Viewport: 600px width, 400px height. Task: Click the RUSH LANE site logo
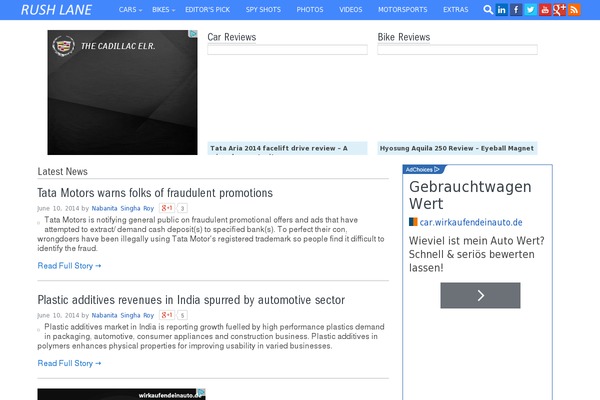click(x=56, y=10)
